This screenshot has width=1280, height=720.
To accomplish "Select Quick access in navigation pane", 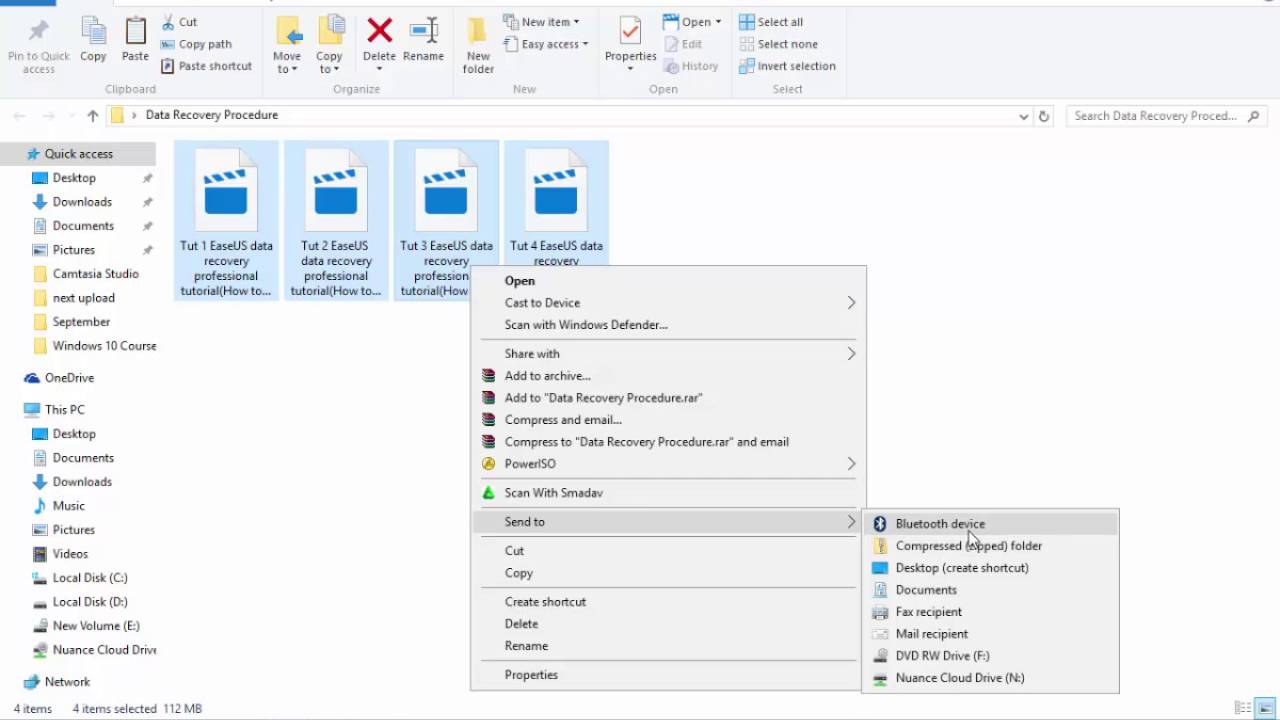I will tap(78, 154).
